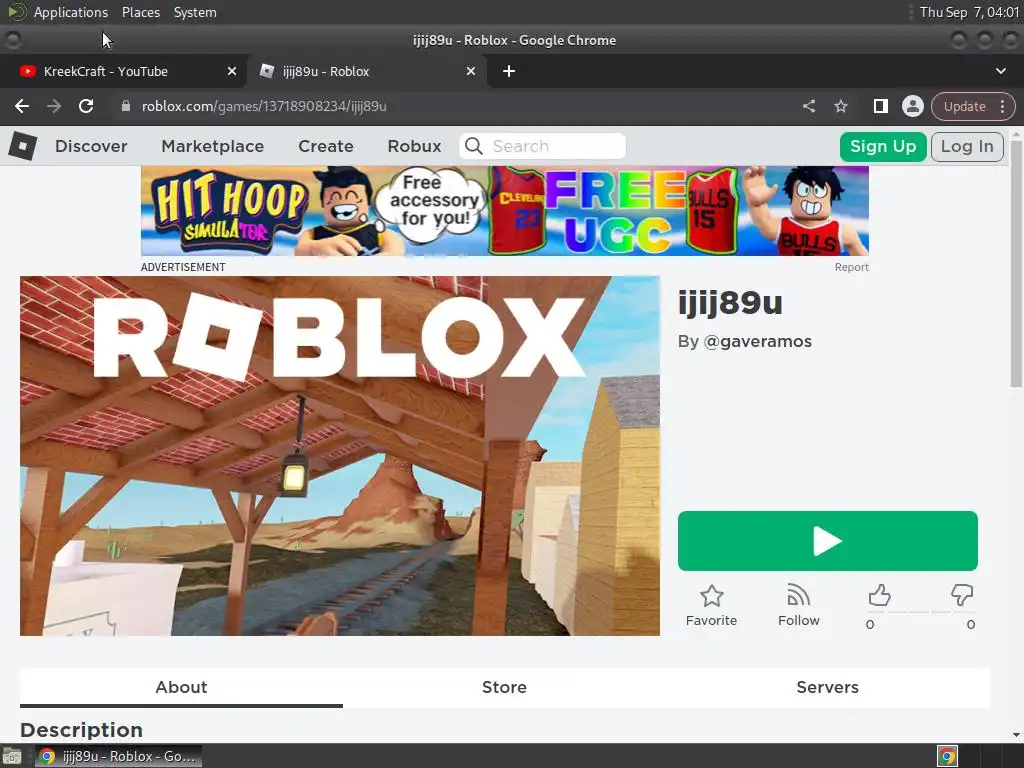Click the page vertical scrollbar thumb
The width and height of the screenshot is (1024, 768).
point(1016,264)
